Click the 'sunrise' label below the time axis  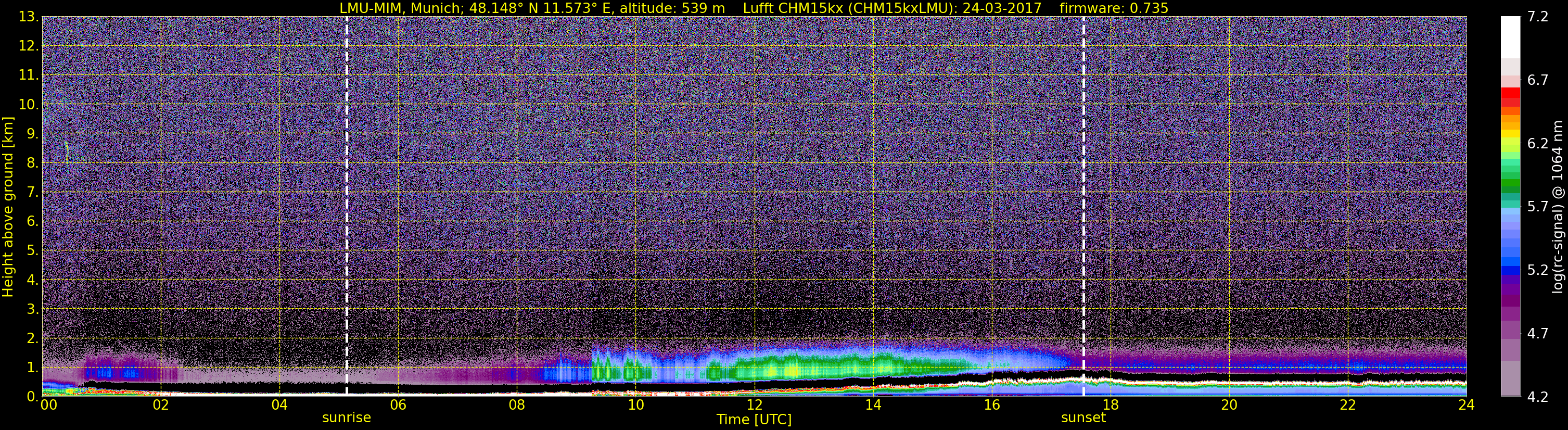(x=347, y=418)
